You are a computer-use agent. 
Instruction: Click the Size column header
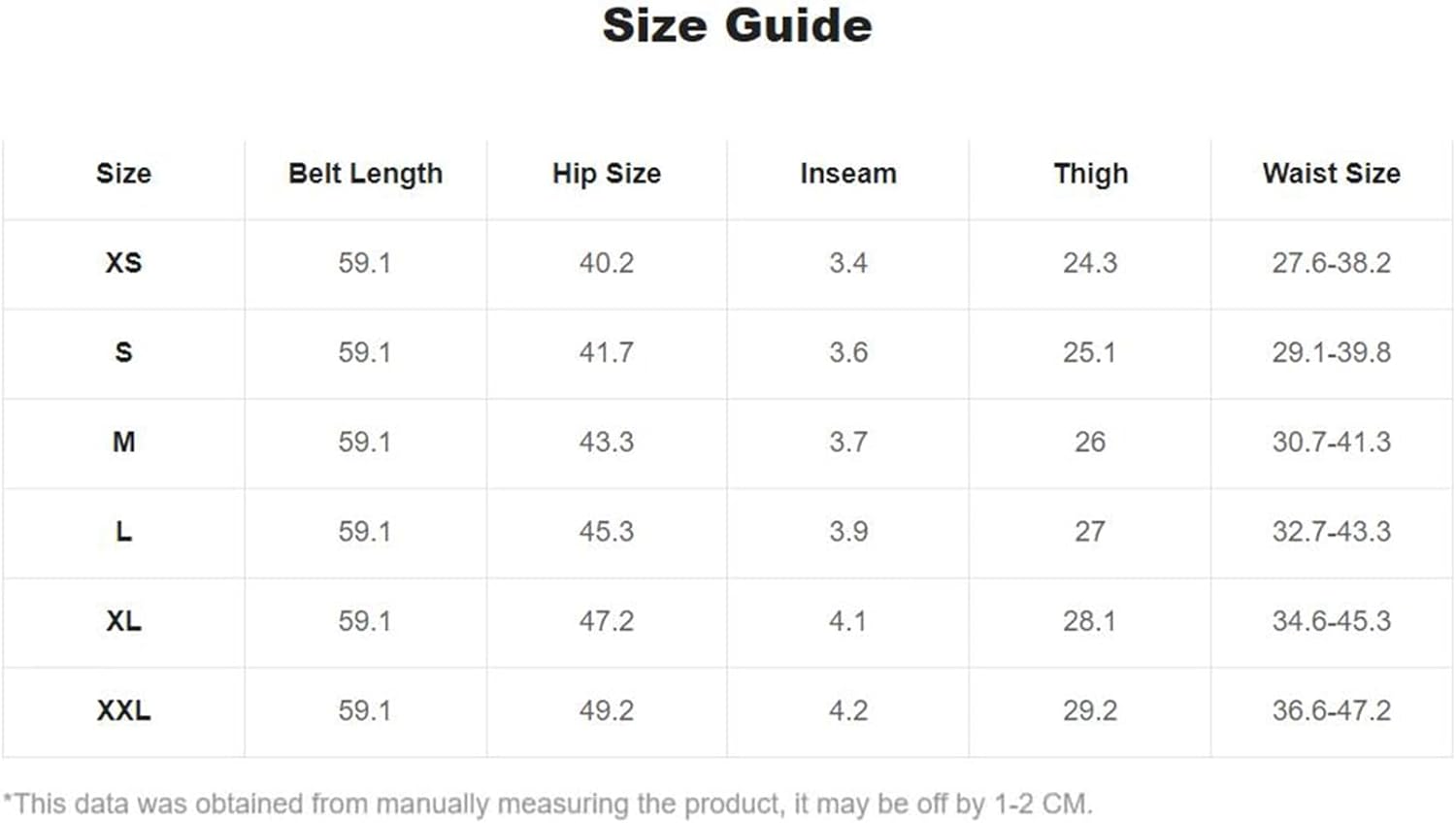click(x=123, y=174)
